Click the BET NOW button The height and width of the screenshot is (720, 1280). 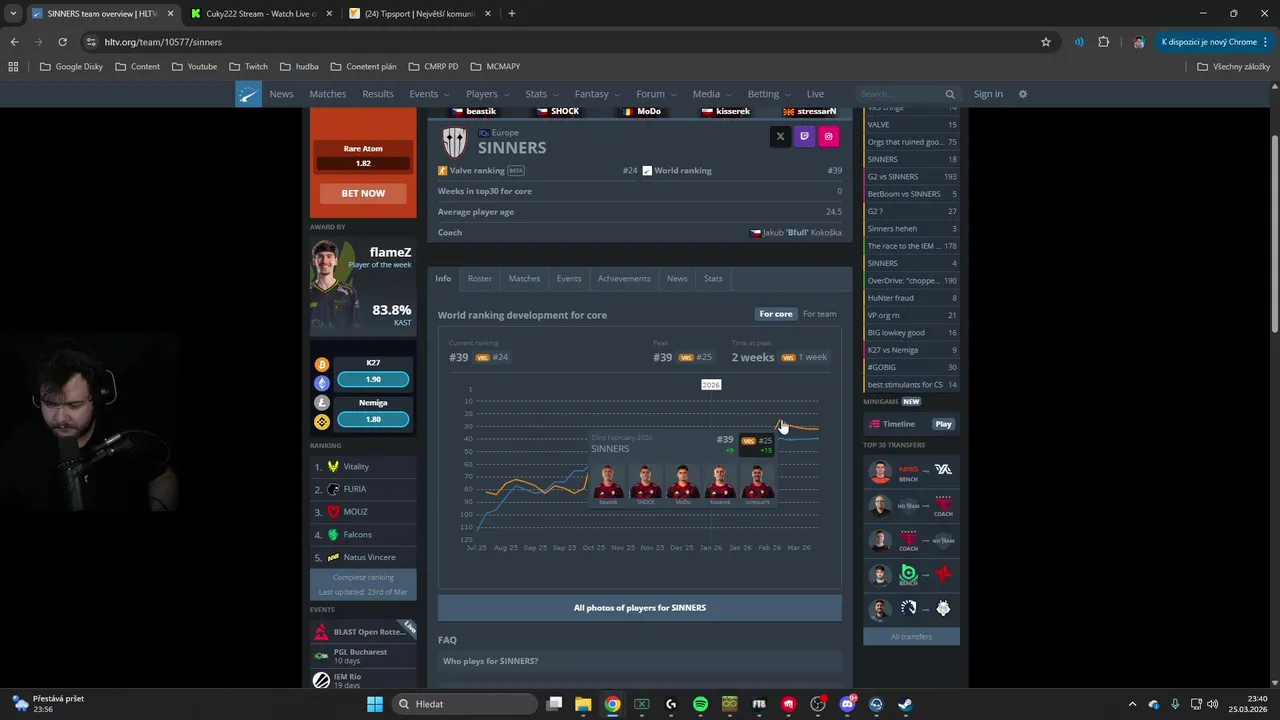tap(363, 193)
